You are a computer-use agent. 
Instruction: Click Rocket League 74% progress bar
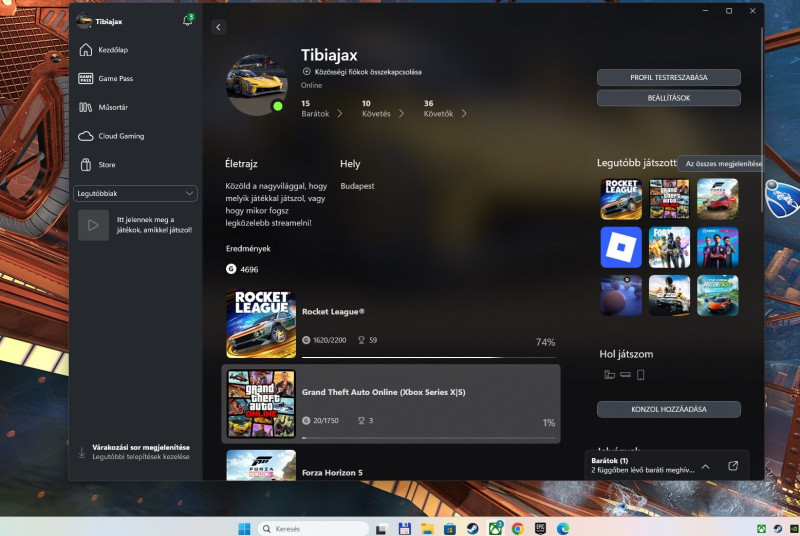(x=429, y=357)
